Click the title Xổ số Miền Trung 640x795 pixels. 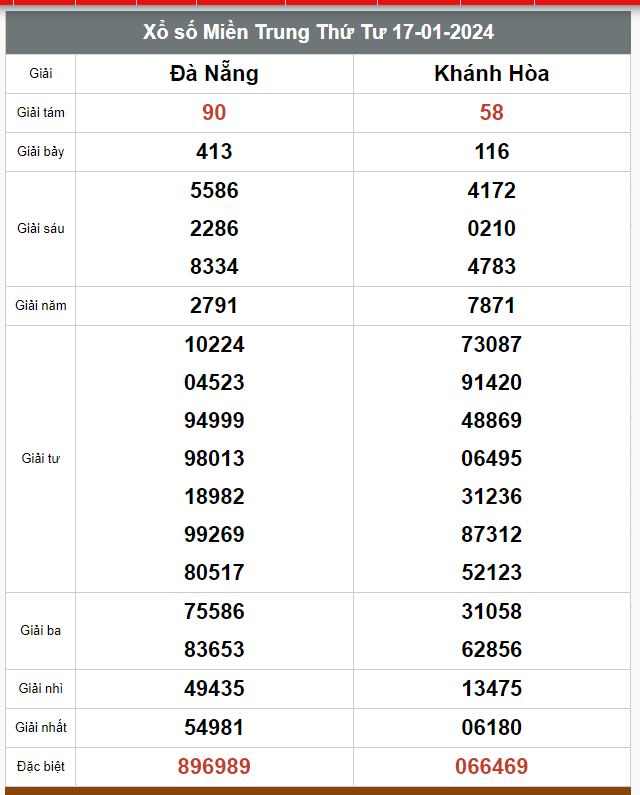[x=319, y=32]
